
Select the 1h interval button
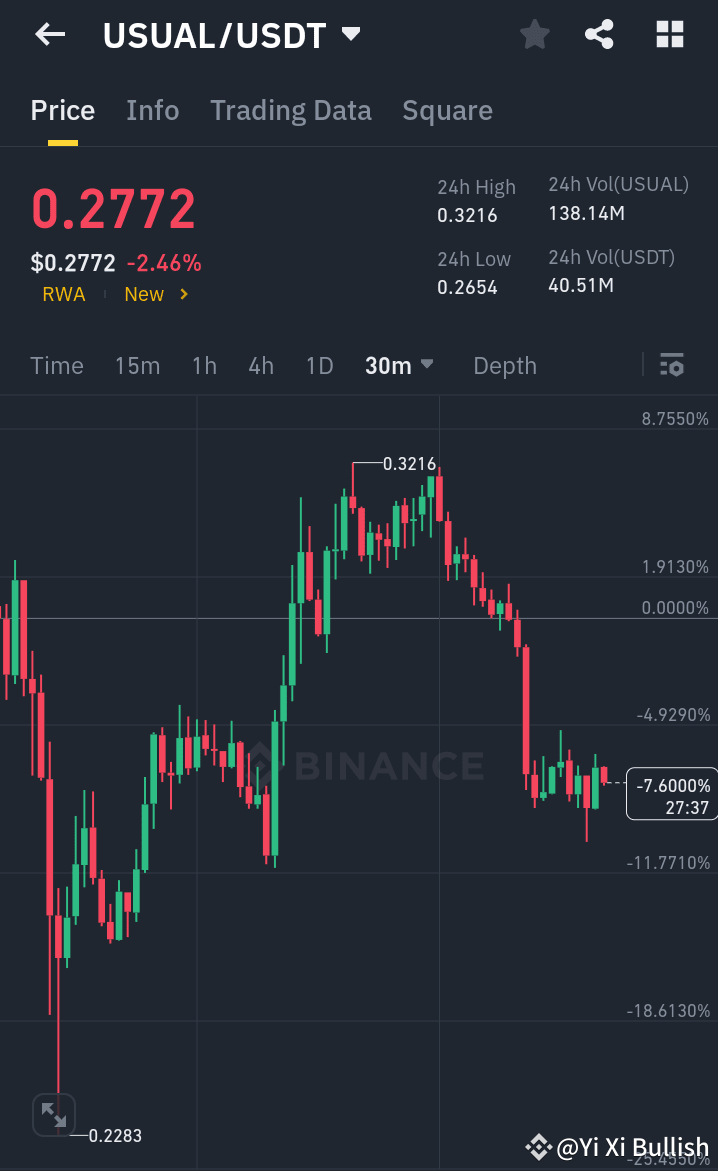click(x=204, y=365)
